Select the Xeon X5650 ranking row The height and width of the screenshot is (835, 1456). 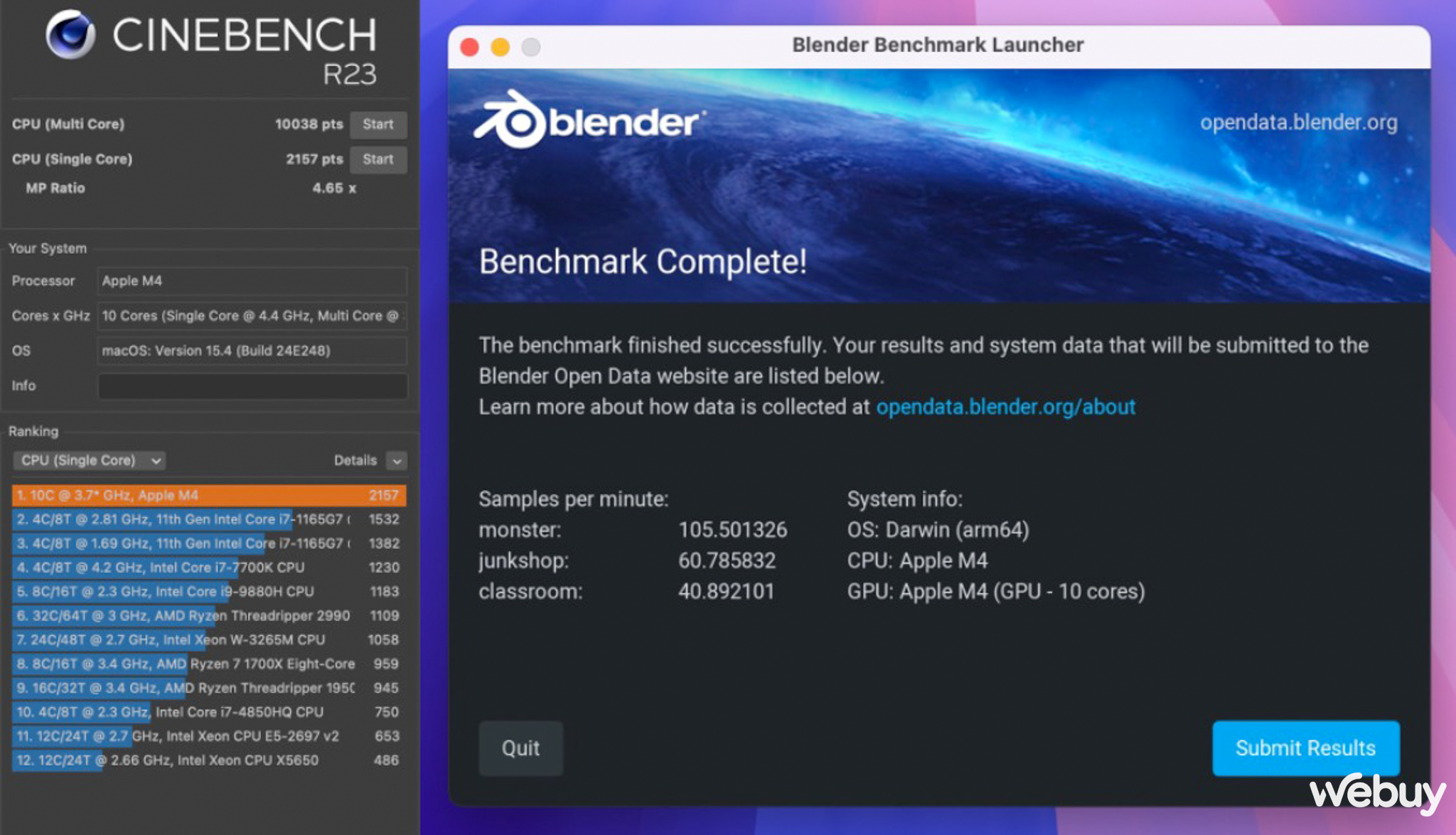click(x=209, y=760)
